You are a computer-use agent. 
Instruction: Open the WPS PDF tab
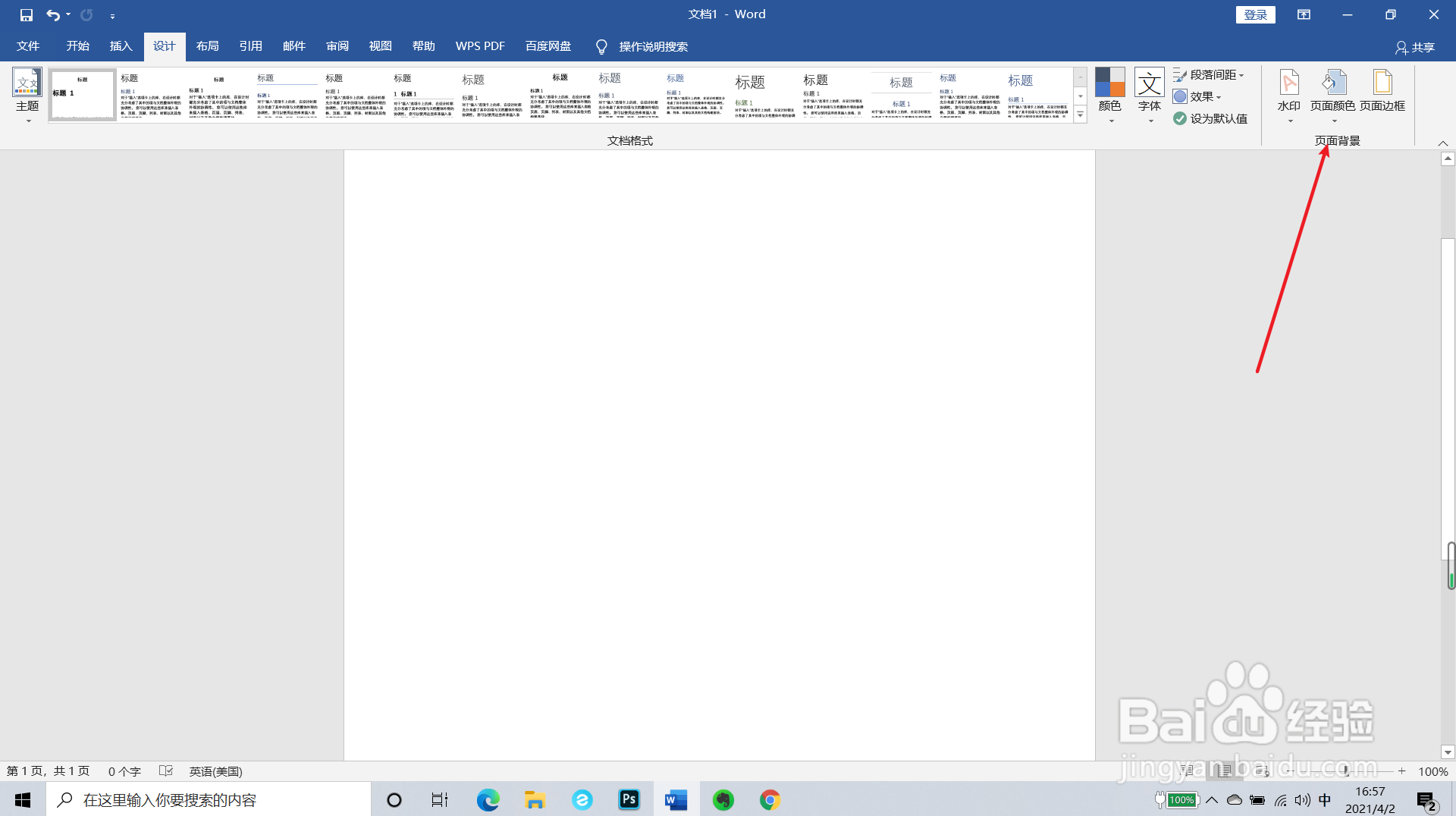[480, 46]
